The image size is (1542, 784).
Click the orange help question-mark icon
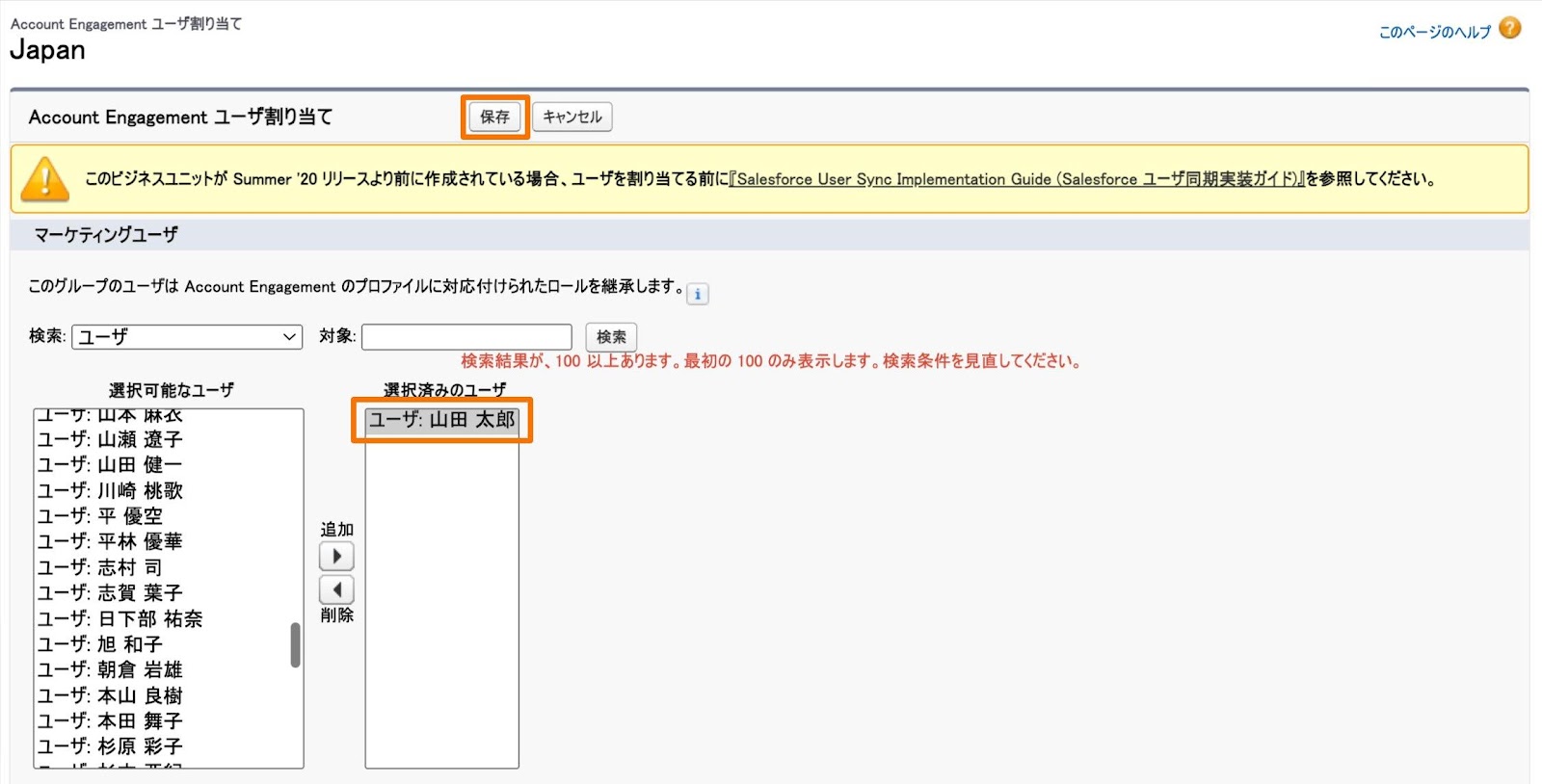(1510, 29)
